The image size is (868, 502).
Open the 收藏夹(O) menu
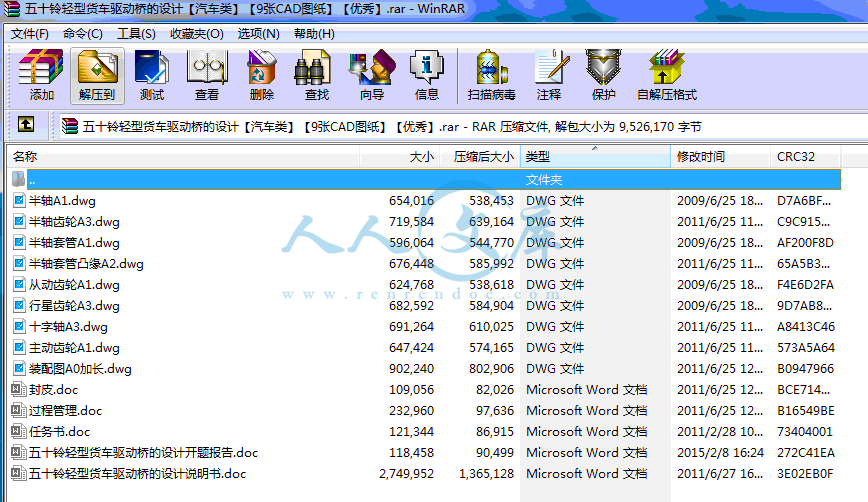point(197,34)
